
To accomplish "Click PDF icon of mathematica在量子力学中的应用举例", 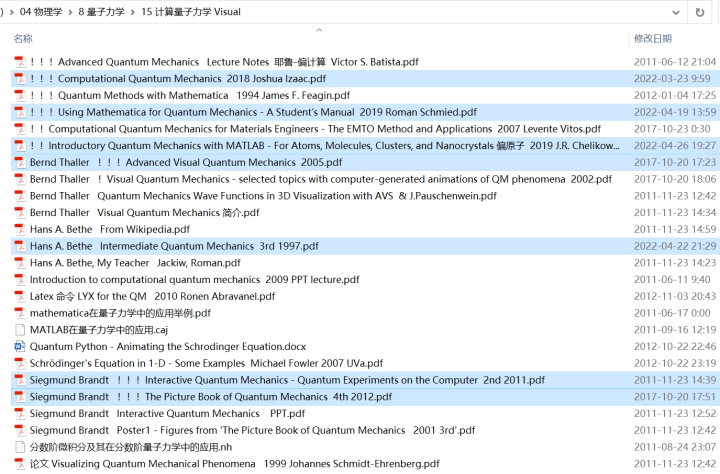I will pyautogui.click(x=20, y=313).
